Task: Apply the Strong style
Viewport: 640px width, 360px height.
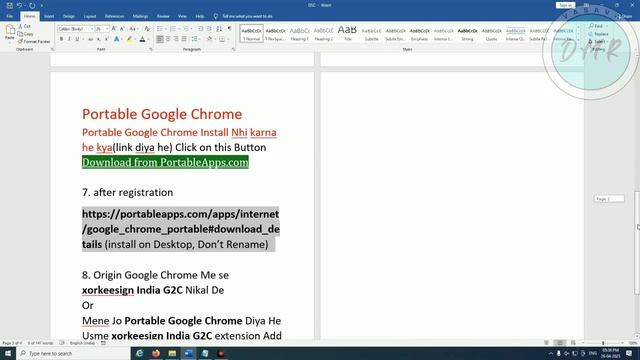Action: pyautogui.click(x=467, y=33)
